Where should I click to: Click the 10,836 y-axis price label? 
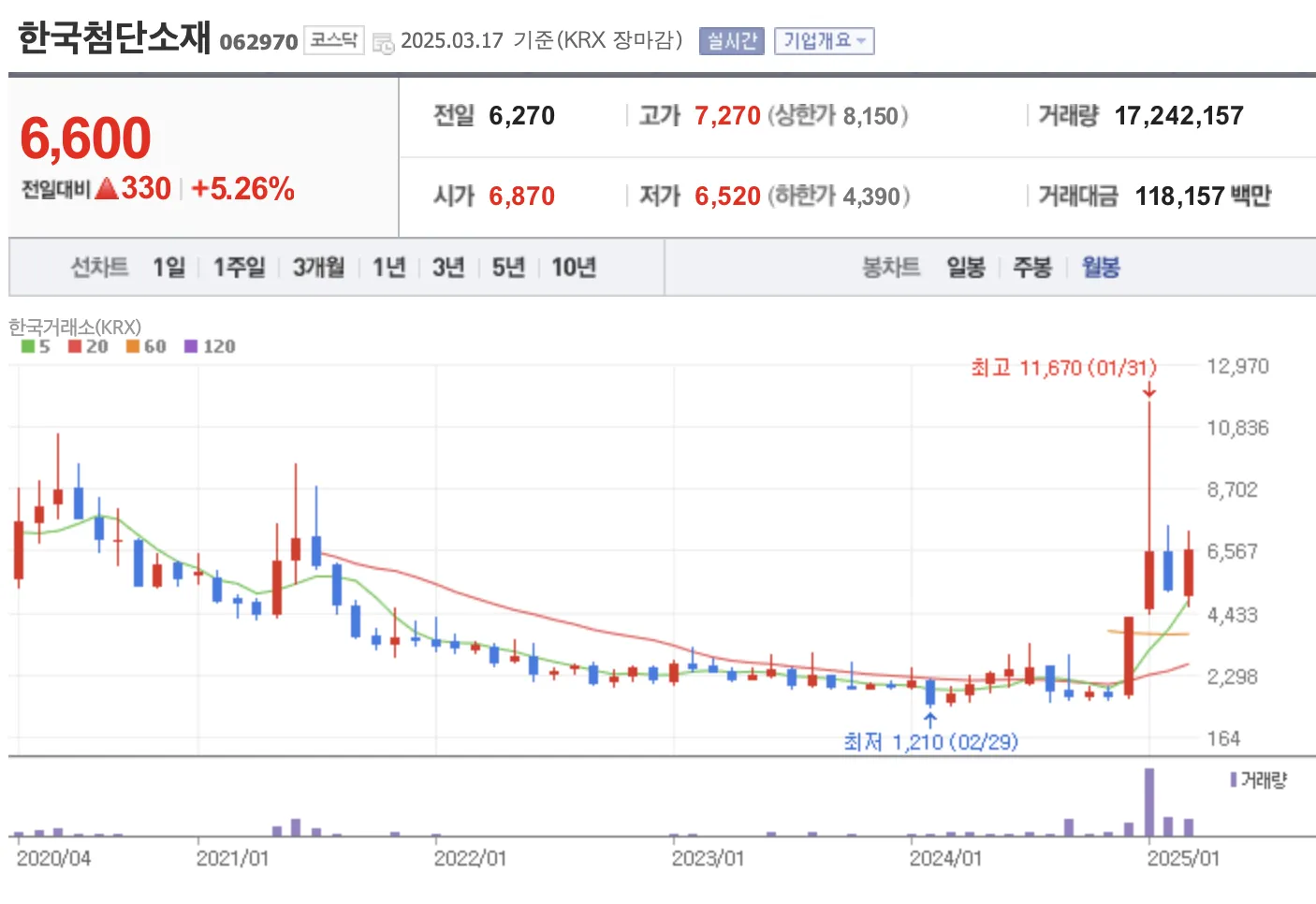[x=1237, y=428]
